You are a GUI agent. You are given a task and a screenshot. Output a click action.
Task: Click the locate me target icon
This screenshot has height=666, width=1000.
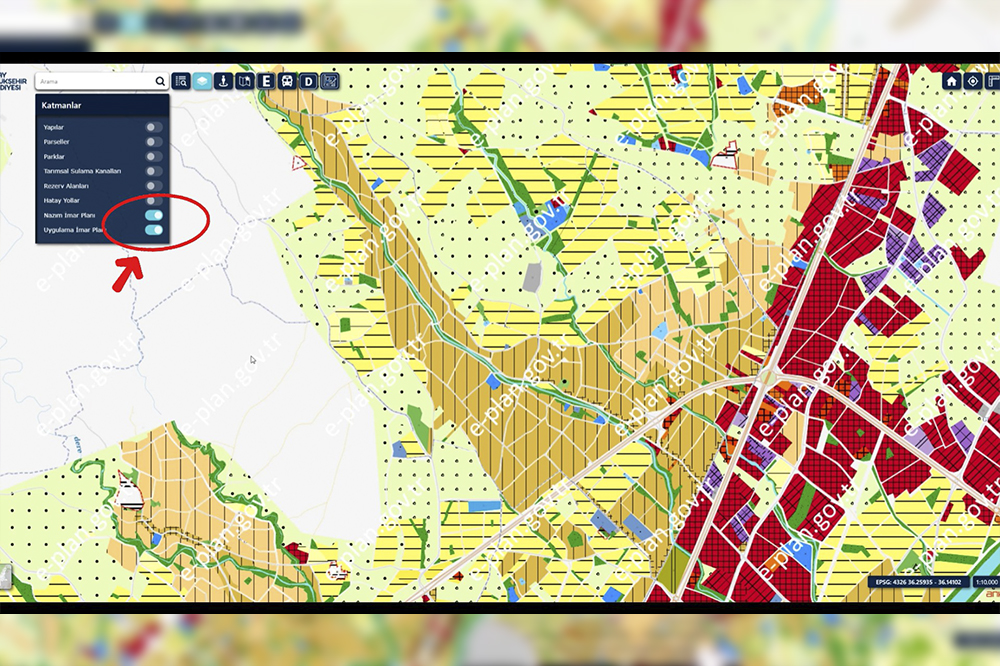pyautogui.click(x=973, y=81)
